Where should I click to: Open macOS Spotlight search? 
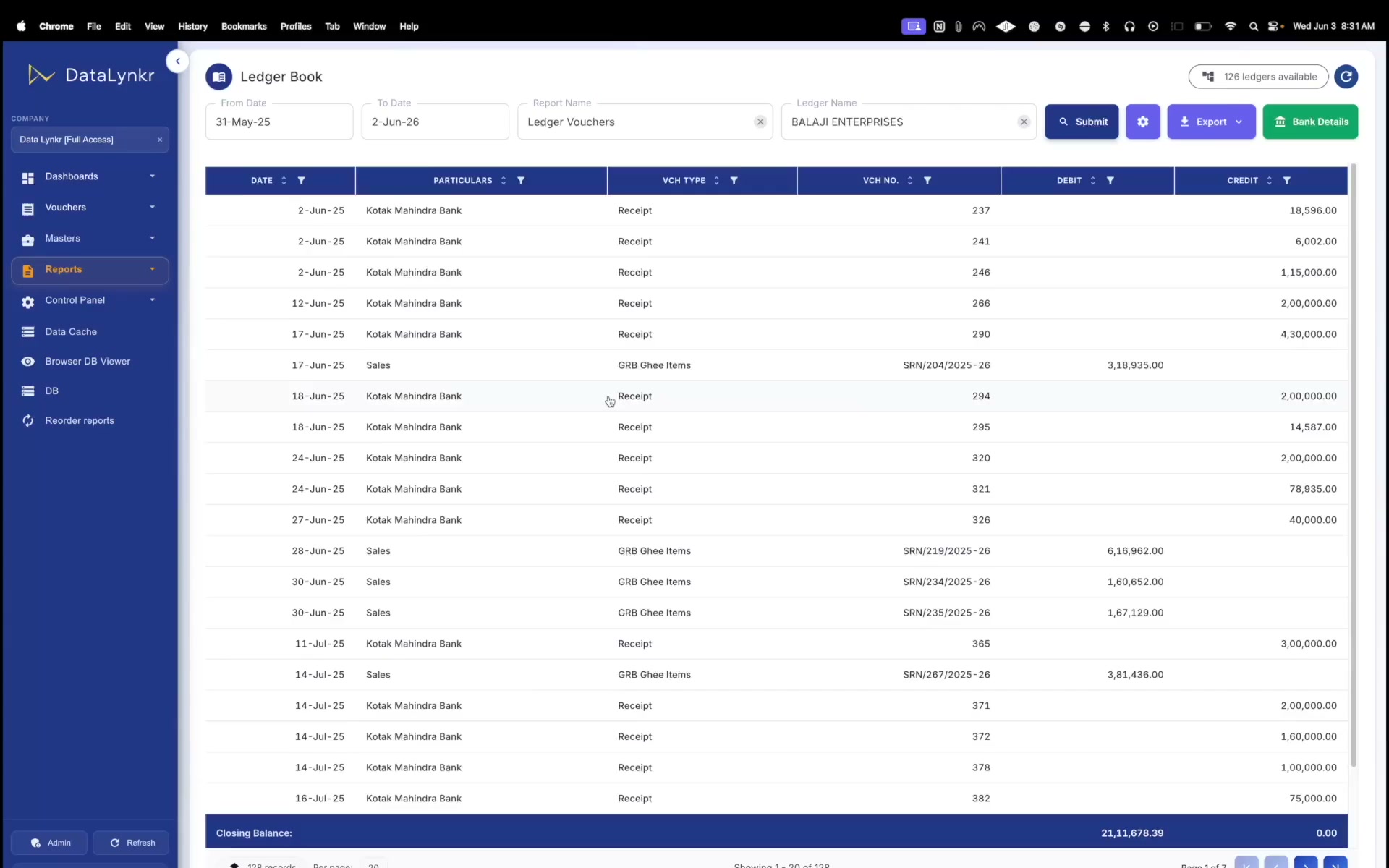coord(1253,27)
